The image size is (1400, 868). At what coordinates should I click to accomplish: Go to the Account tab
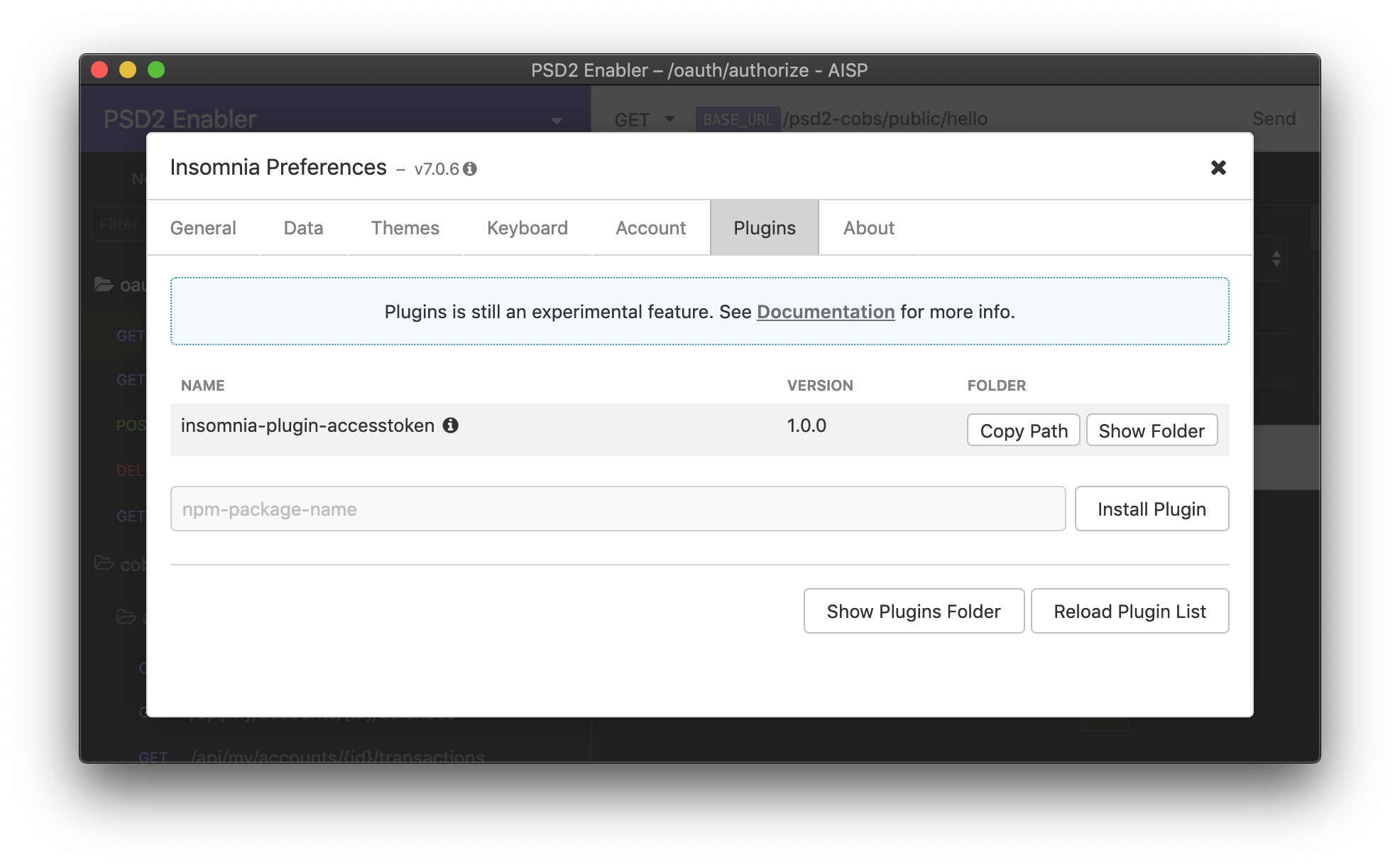pyautogui.click(x=650, y=228)
